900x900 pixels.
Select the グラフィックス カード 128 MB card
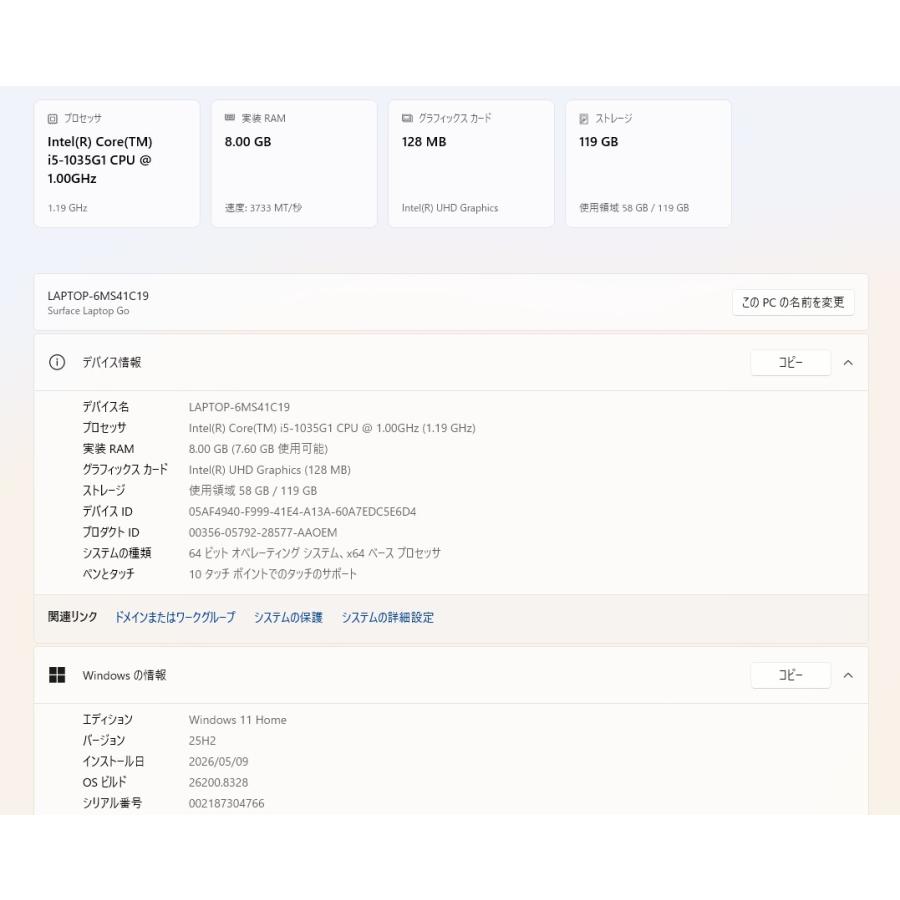tap(471, 164)
